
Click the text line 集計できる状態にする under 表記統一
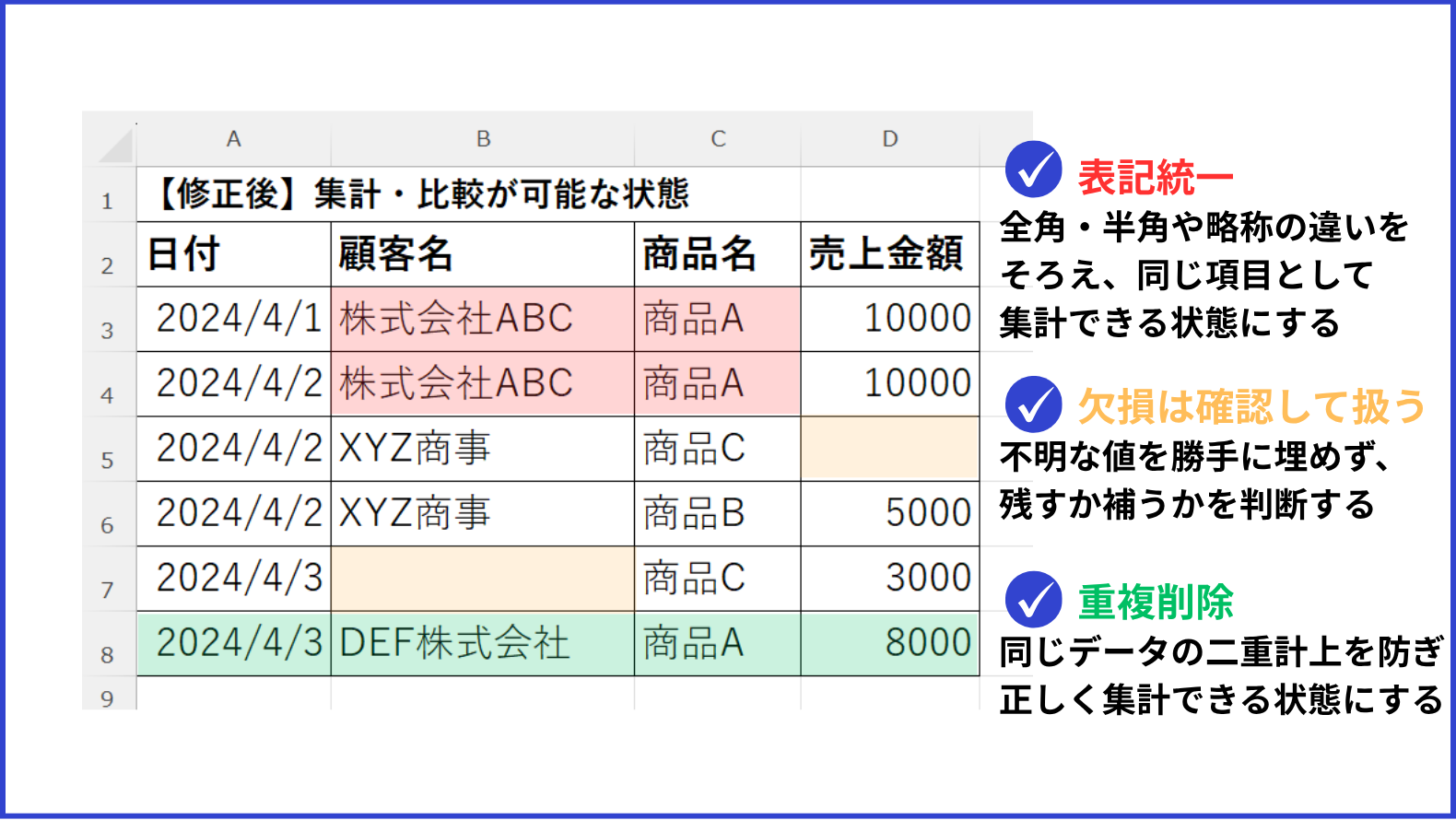click(x=1169, y=322)
